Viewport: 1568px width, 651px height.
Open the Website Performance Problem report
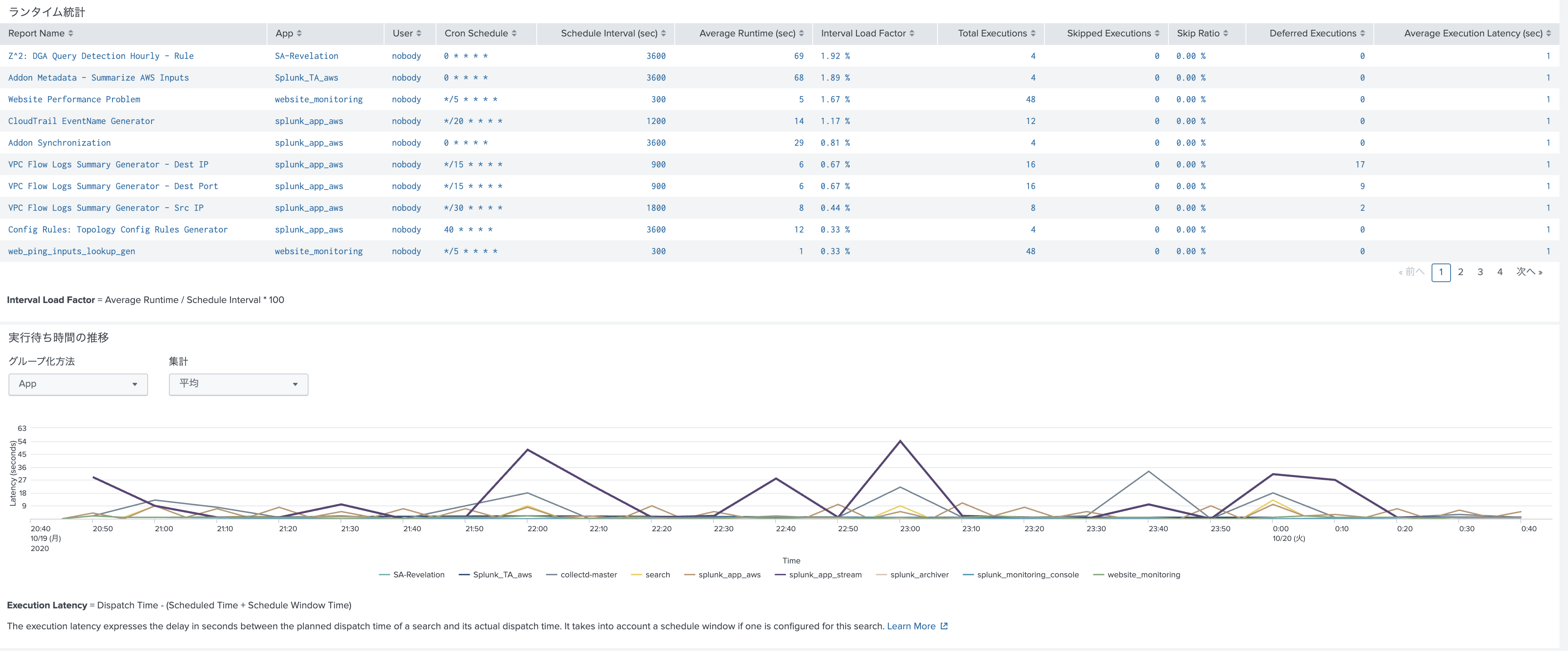point(74,99)
